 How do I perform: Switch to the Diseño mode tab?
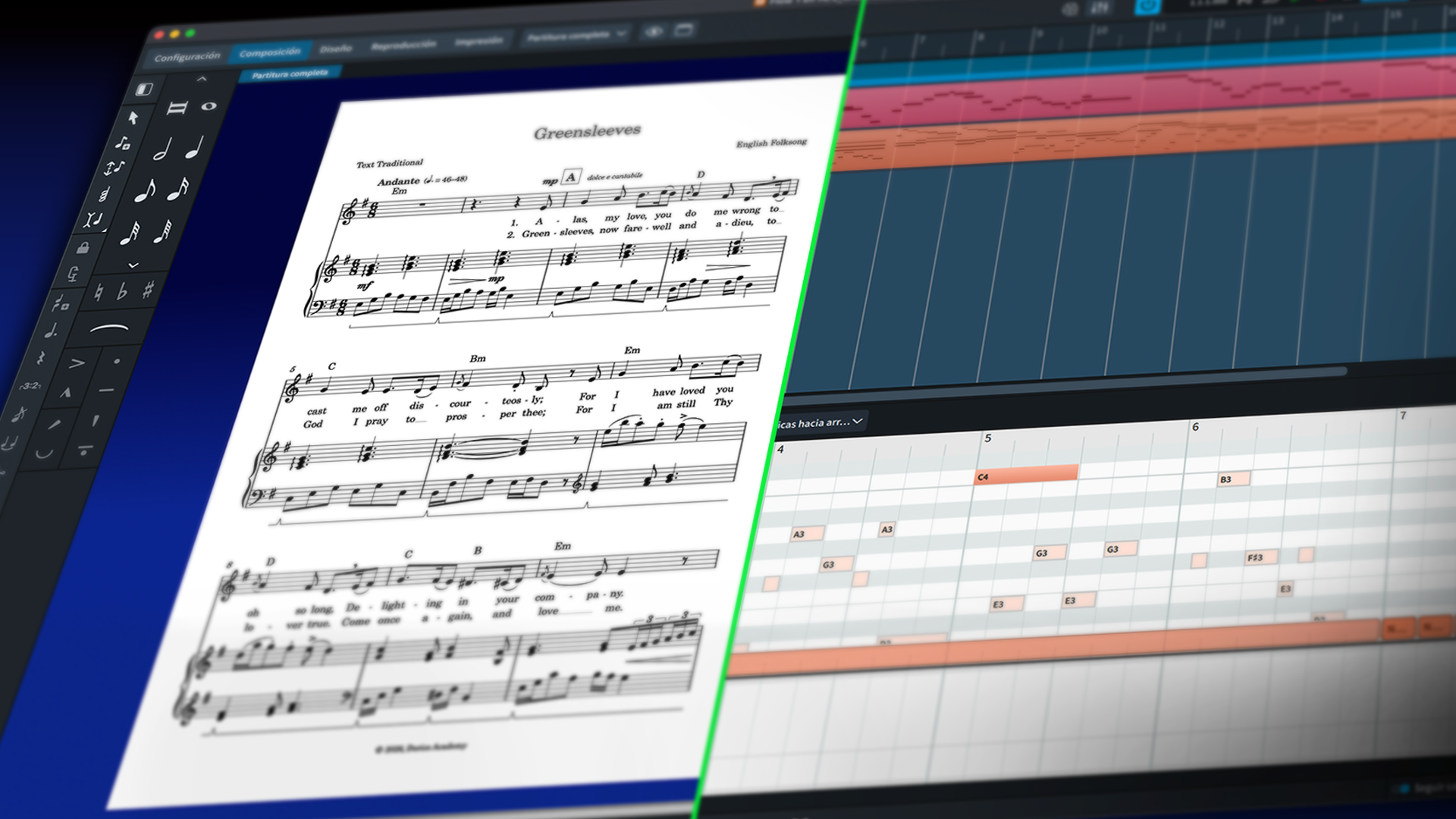335,49
